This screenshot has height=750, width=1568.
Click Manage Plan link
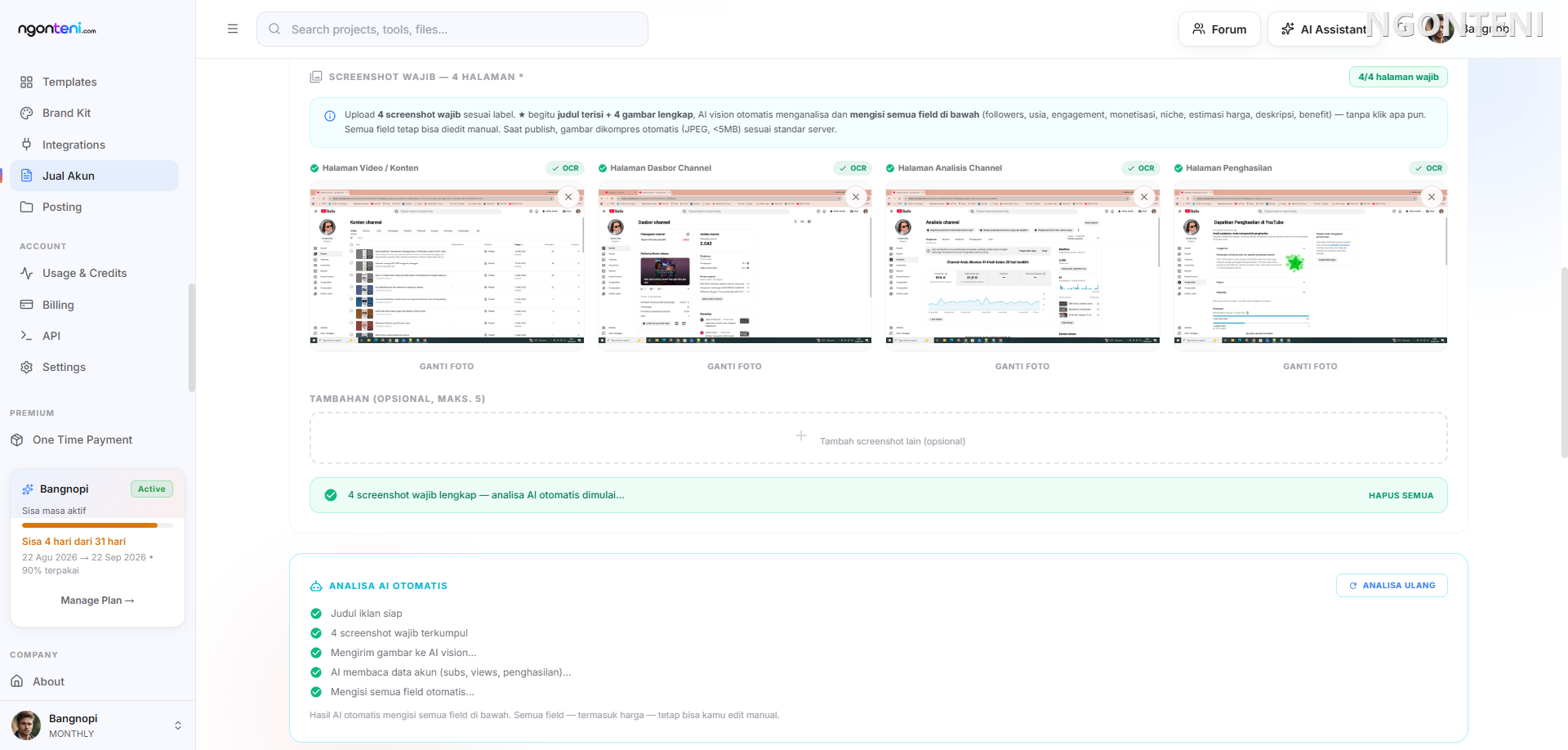coord(97,600)
